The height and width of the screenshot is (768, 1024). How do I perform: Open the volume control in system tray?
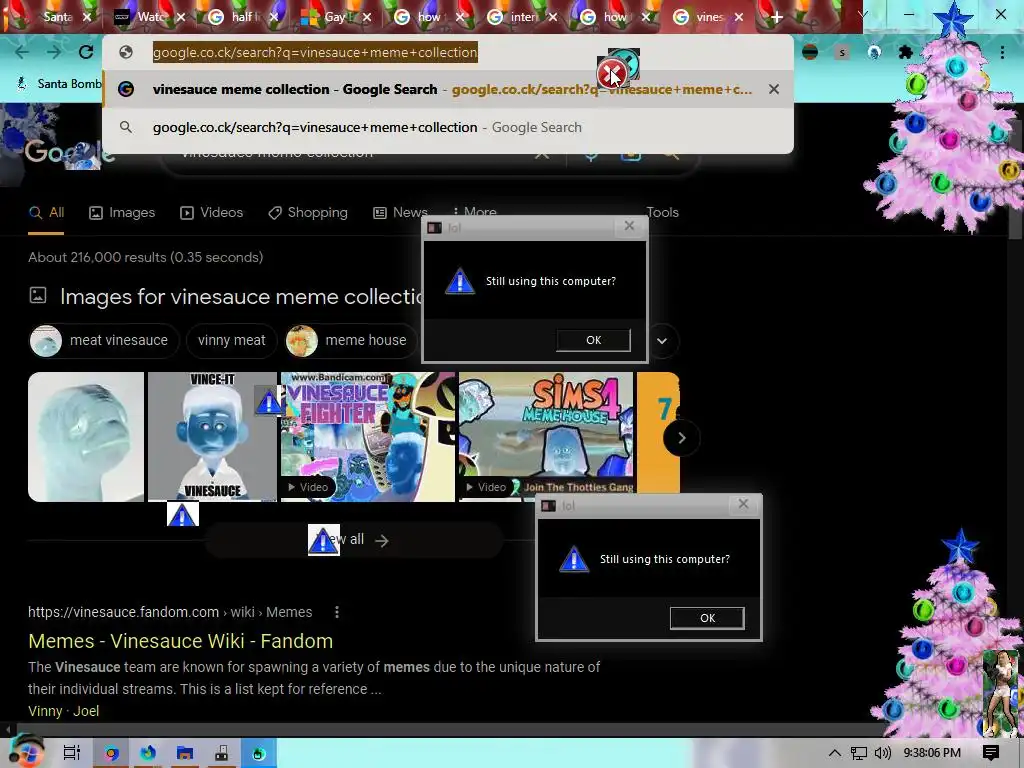(x=883, y=753)
